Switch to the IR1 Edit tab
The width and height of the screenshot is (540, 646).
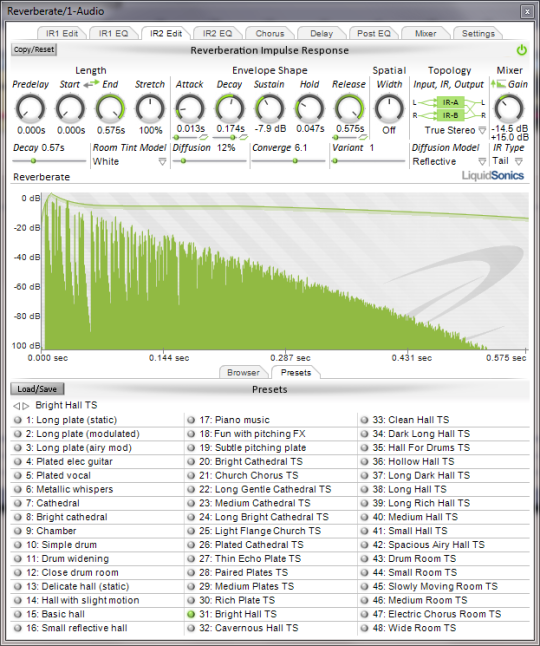[62, 33]
